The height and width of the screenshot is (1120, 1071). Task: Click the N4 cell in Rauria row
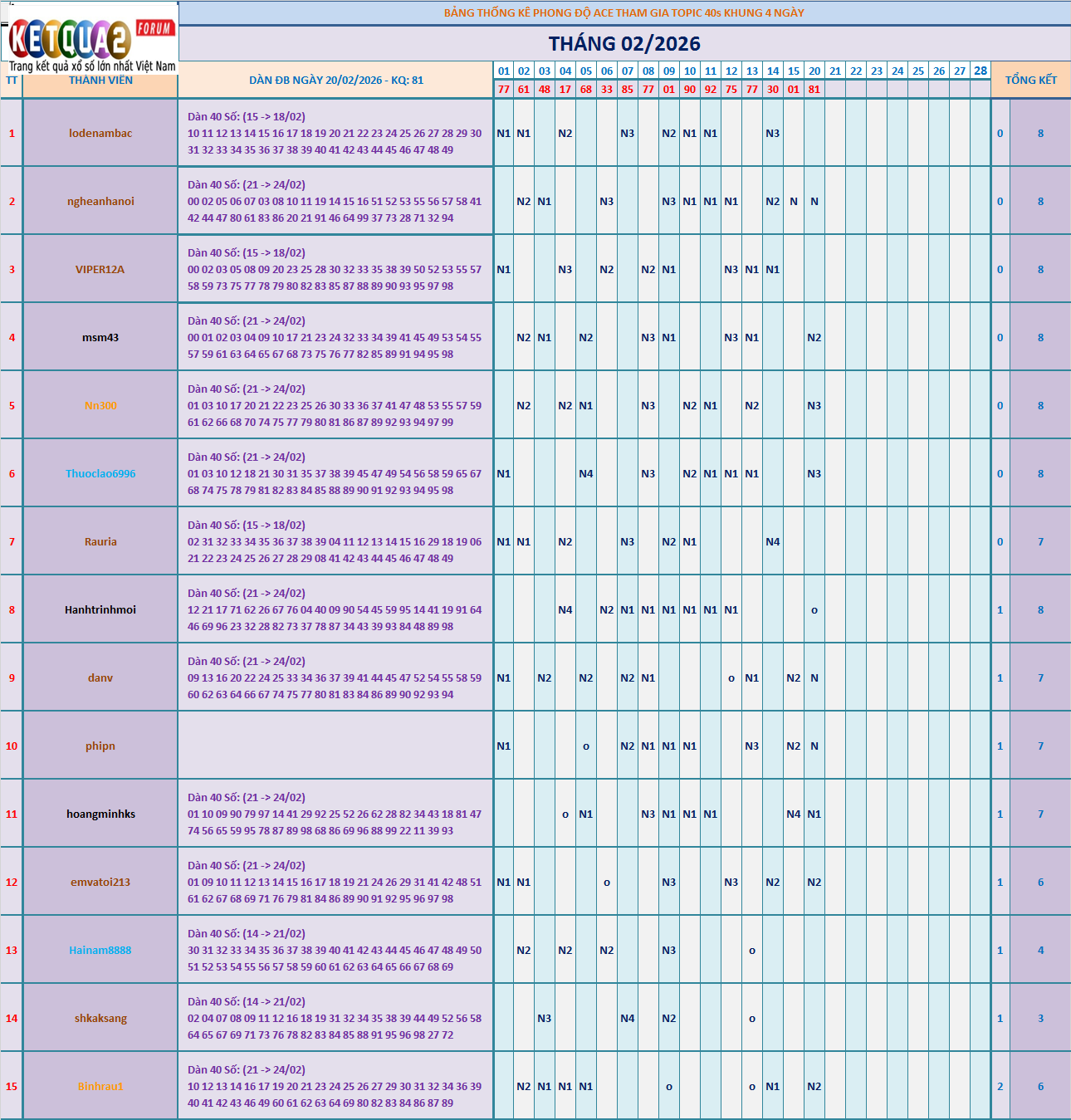(x=773, y=541)
